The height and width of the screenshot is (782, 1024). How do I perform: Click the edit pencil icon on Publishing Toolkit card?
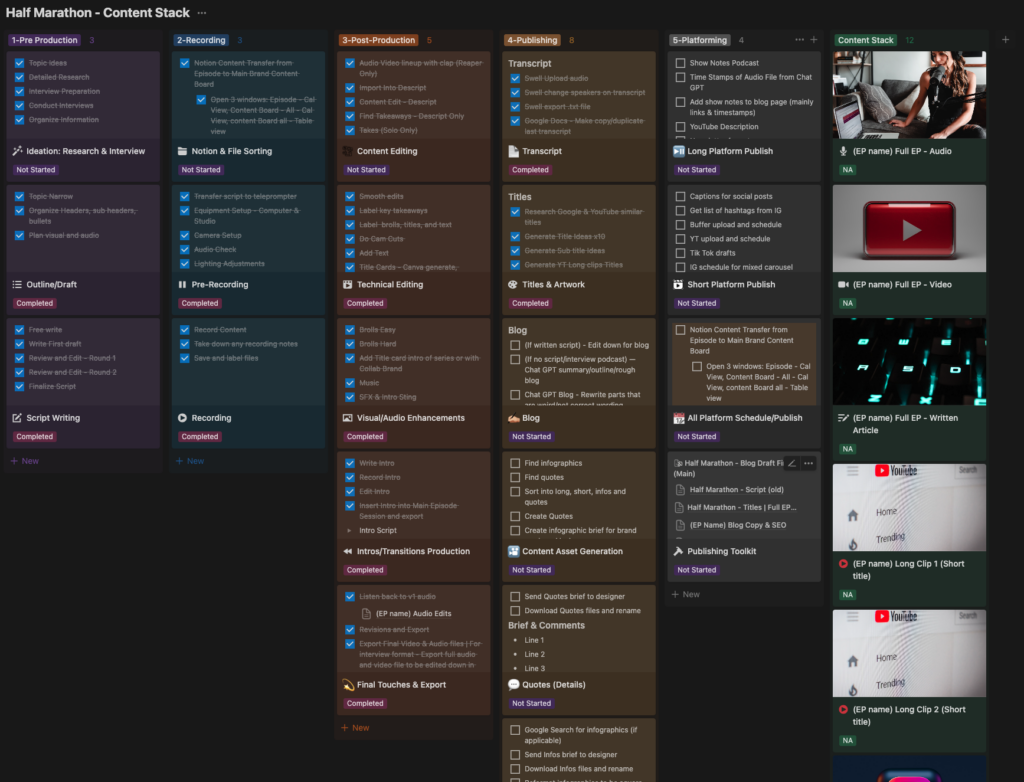point(792,463)
